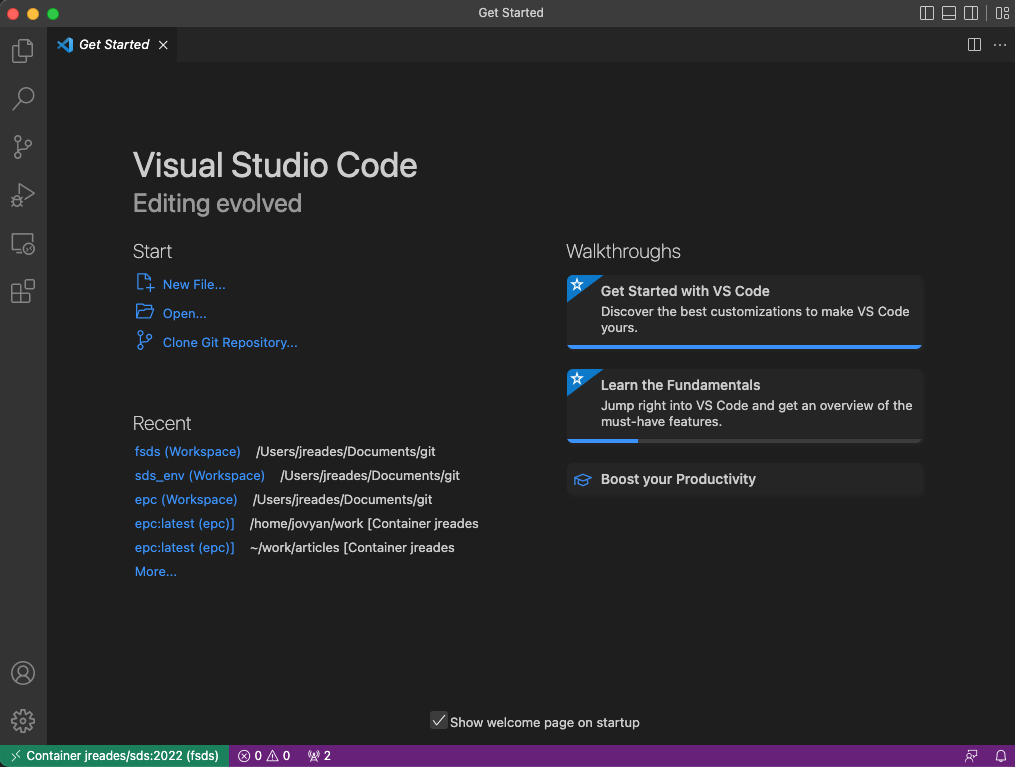Click remote indicator Container jreades/sds:2022 (fsds)
The height and width of the screenshot is (767, 1015).
(x=115, y=755)
